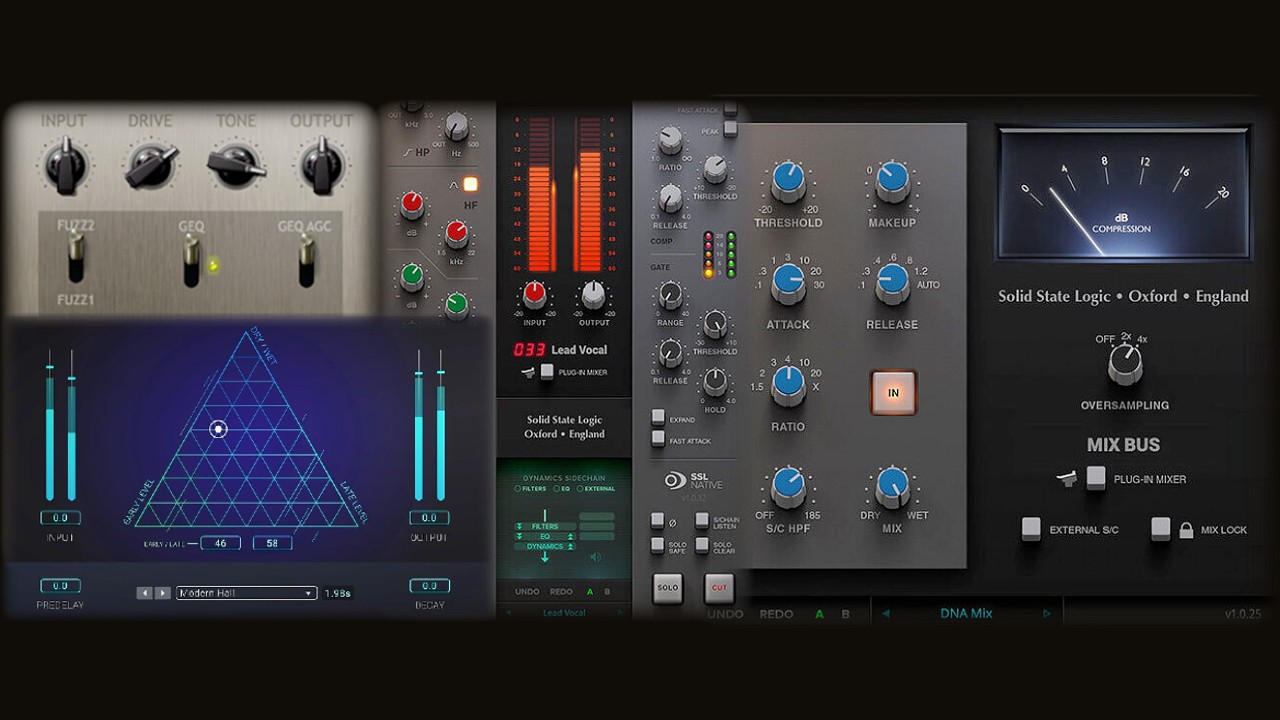1280x720 pixels.
Task: Toggle PLUG-IN MIXER on the Mix Bus
Action: 1096,479
